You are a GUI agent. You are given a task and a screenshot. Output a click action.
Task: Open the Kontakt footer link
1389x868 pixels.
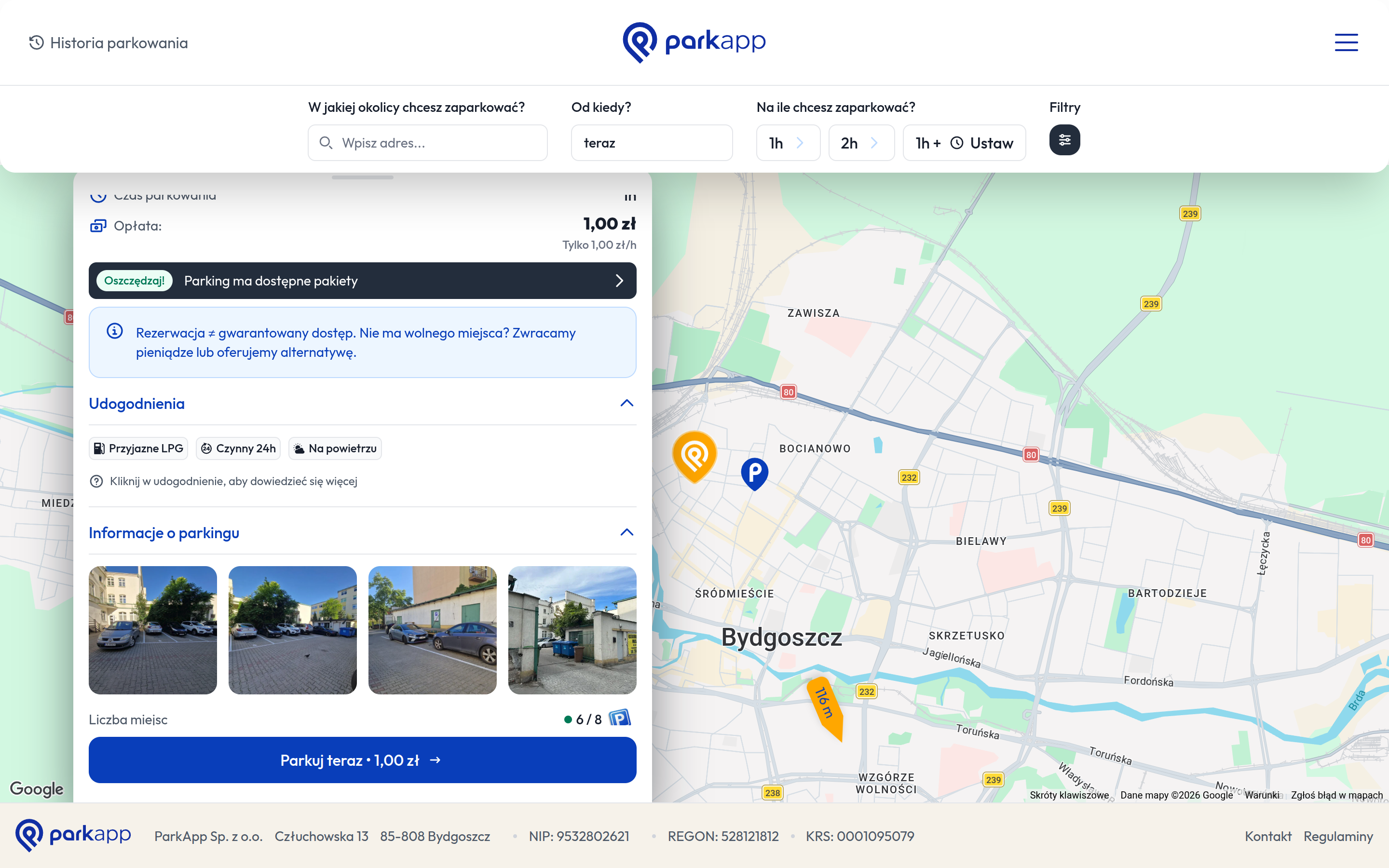point(1268,836)
